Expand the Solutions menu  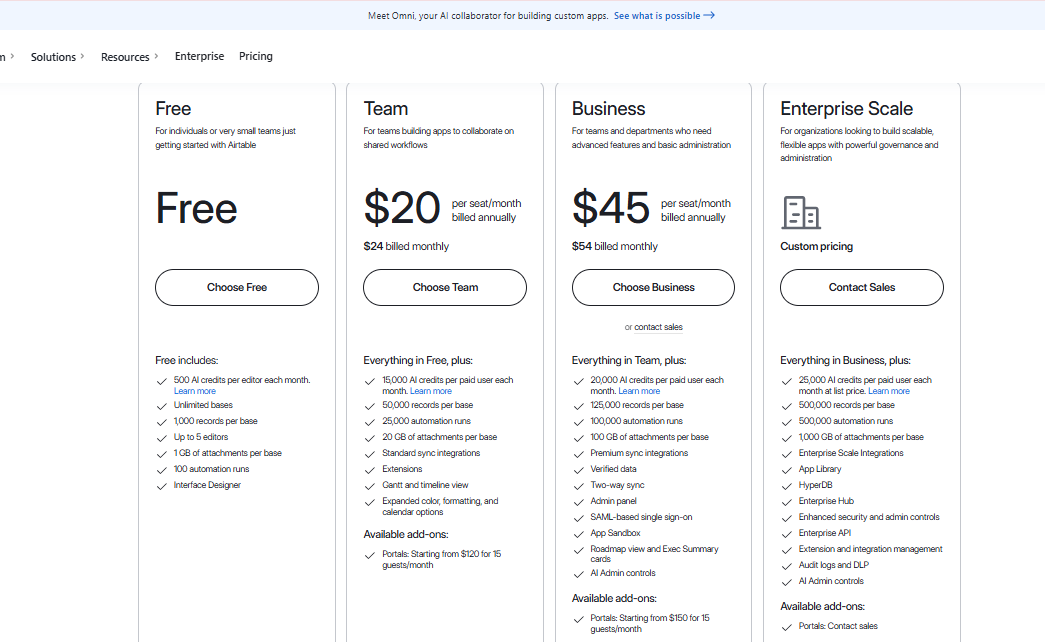(x=57, y=57)
